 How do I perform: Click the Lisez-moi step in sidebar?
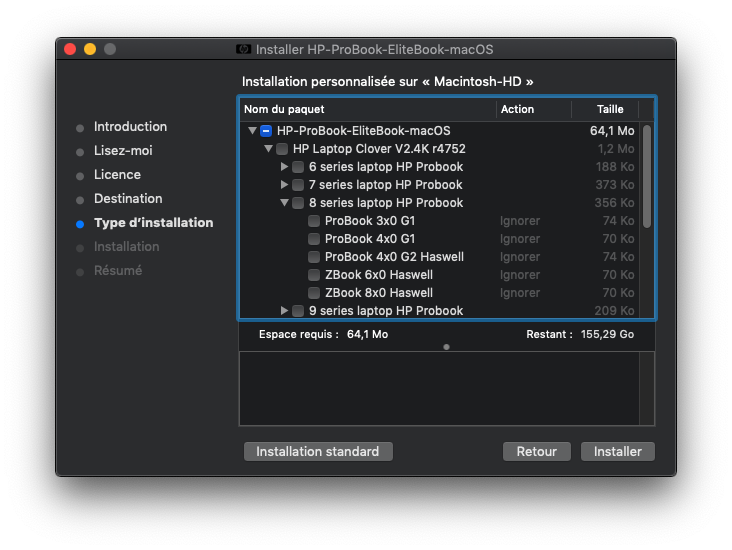123,150
